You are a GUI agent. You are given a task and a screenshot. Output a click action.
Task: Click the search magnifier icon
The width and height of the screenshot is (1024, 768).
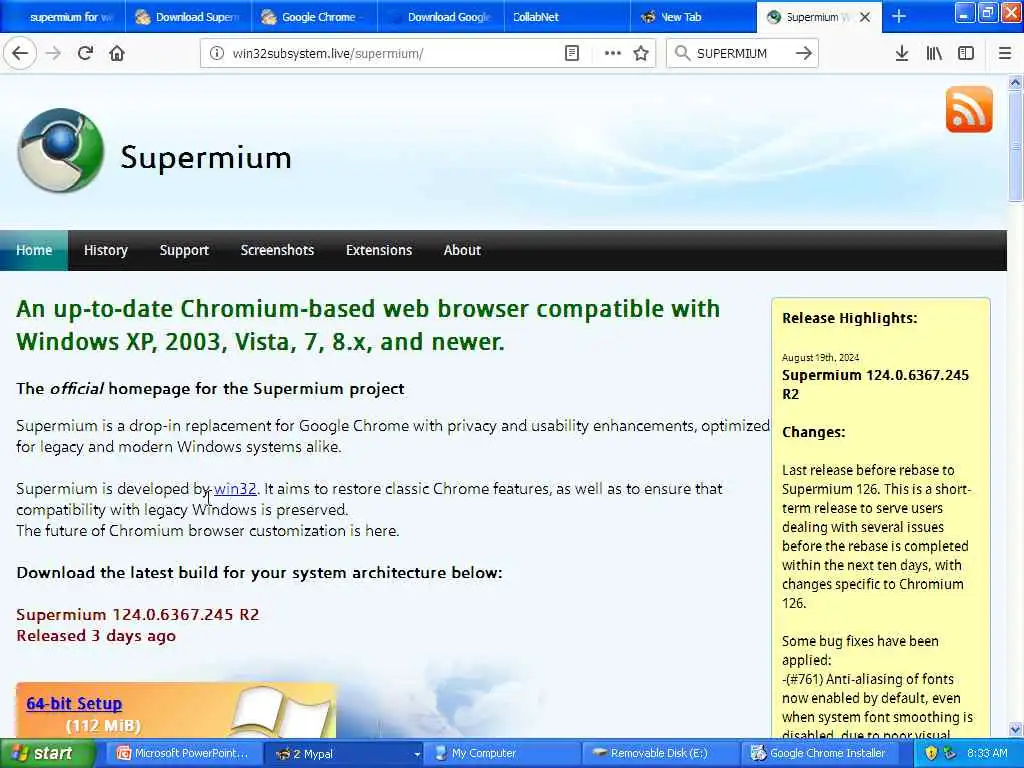coord(682,53)
